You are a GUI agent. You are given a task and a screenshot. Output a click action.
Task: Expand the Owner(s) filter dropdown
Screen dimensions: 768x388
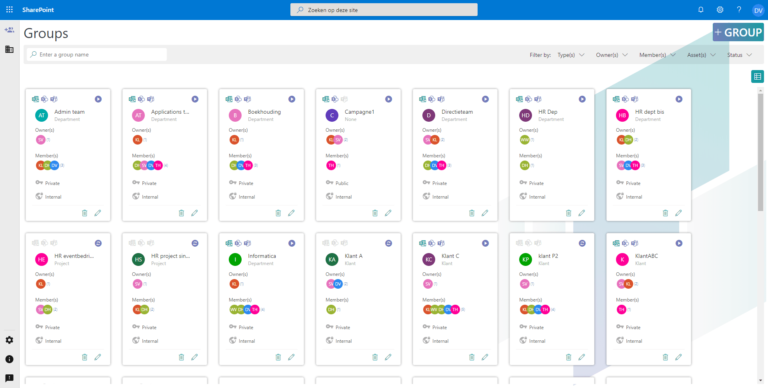point(612,55)
